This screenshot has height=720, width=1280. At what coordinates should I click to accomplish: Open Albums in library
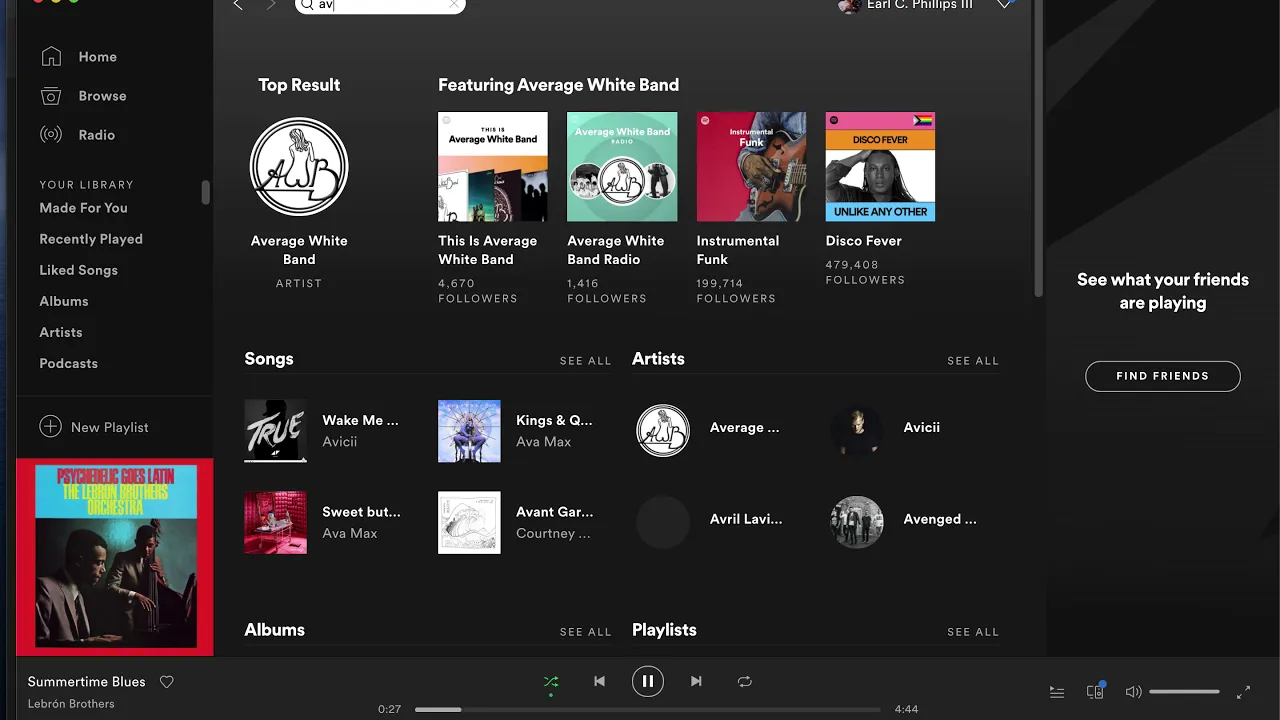(x=64, y=301)
